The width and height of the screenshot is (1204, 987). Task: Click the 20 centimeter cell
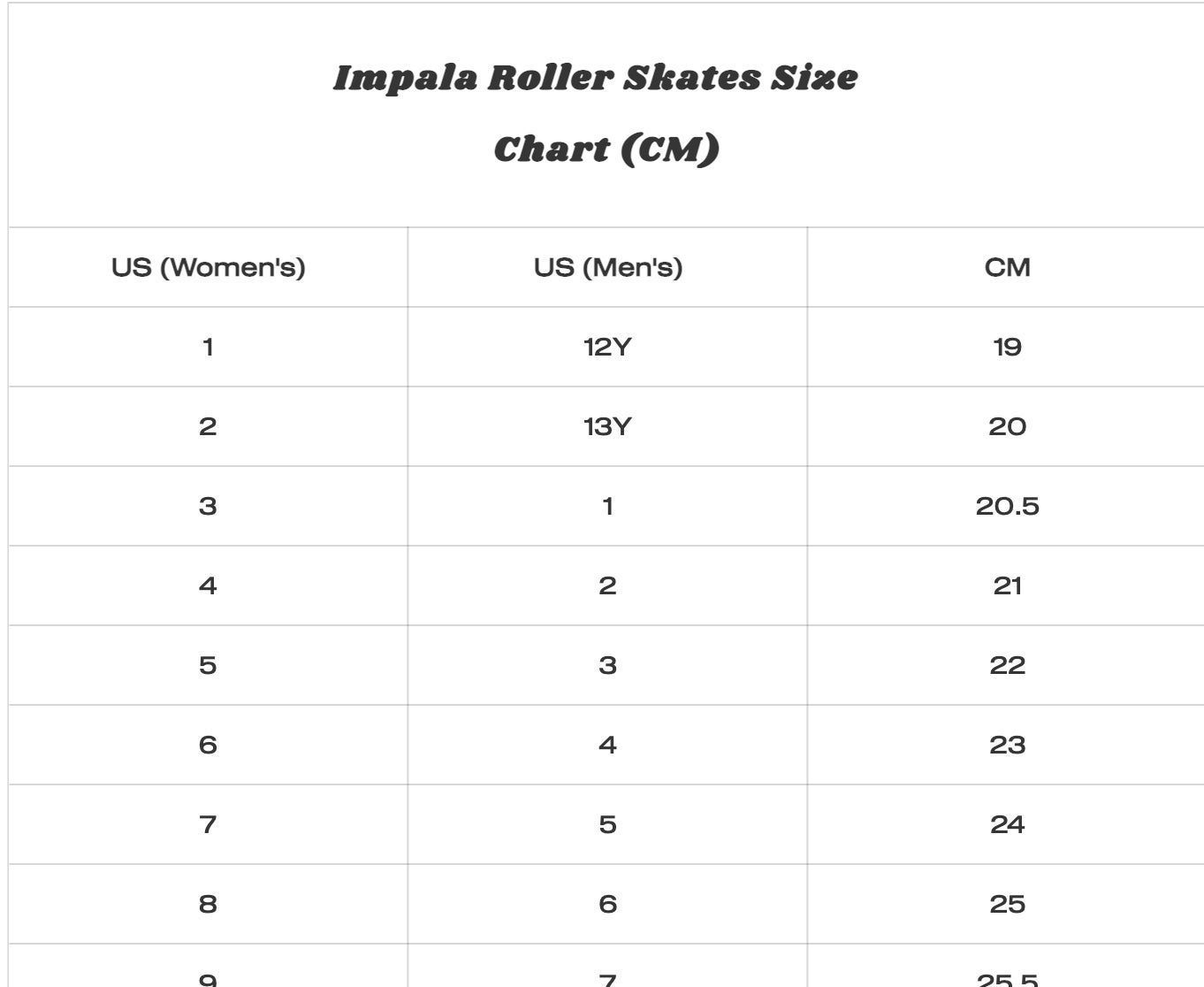point(1007,426)
